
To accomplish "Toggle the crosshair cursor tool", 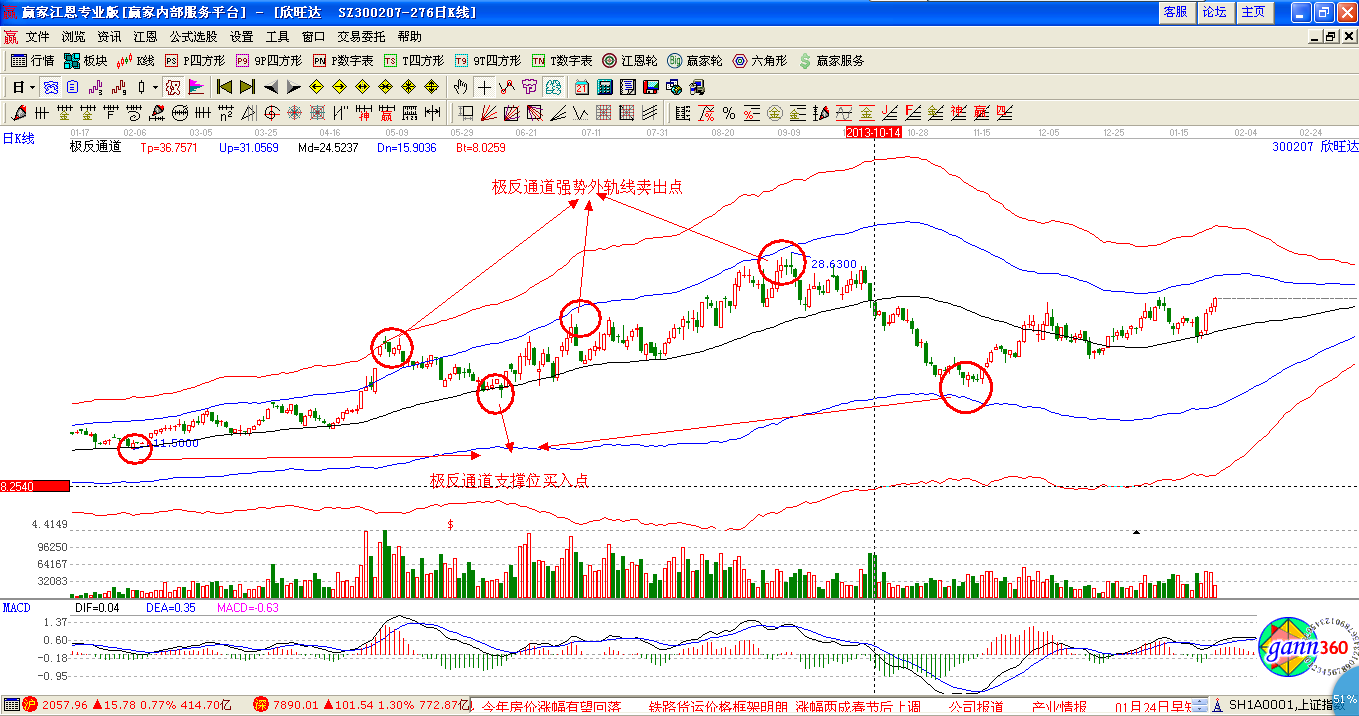I will 484,87.
